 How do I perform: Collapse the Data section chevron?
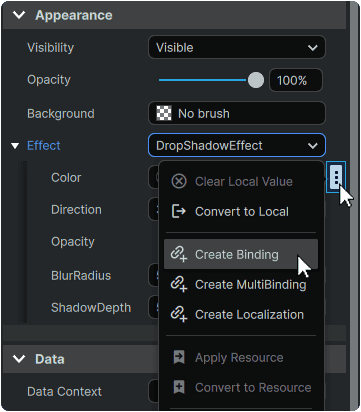tap(19, 359)
